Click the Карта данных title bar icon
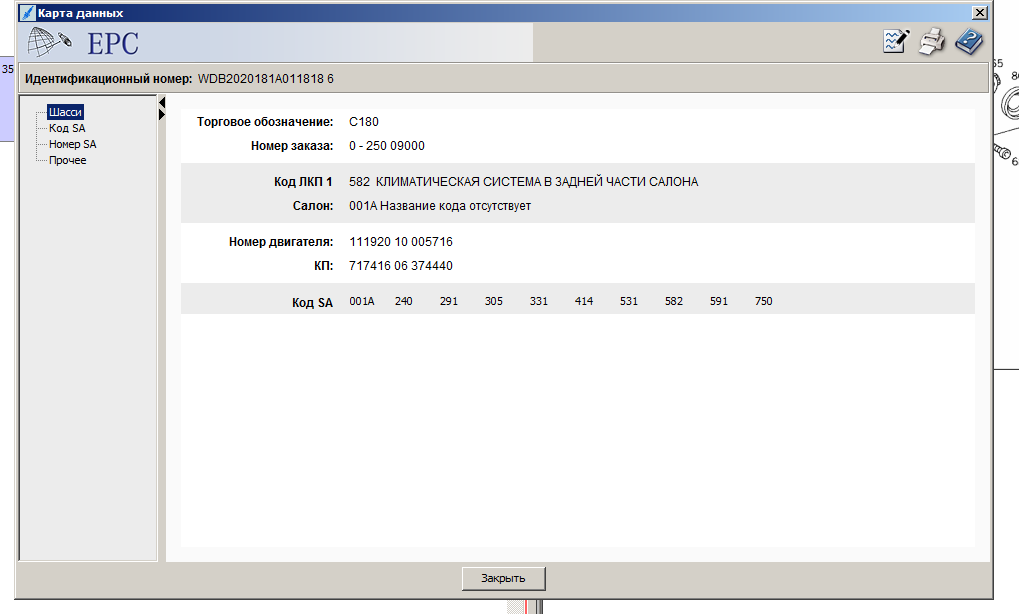 [x=27, y=12]
